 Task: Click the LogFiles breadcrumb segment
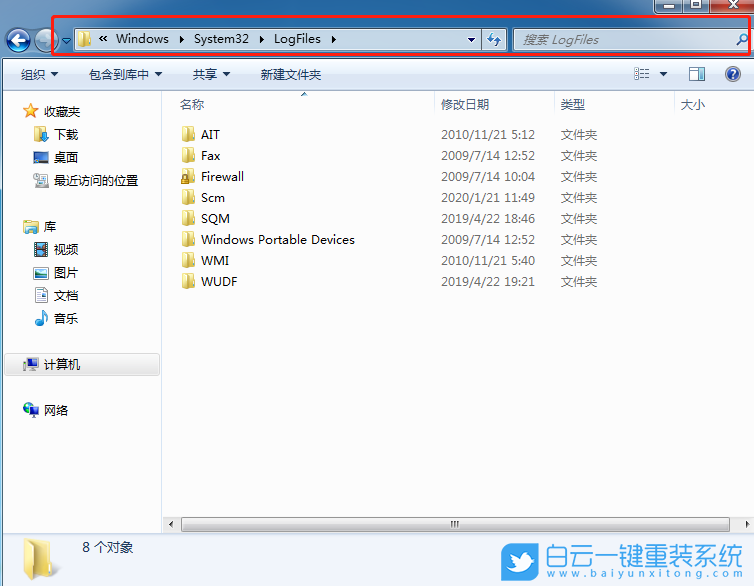tap(297, 39)
